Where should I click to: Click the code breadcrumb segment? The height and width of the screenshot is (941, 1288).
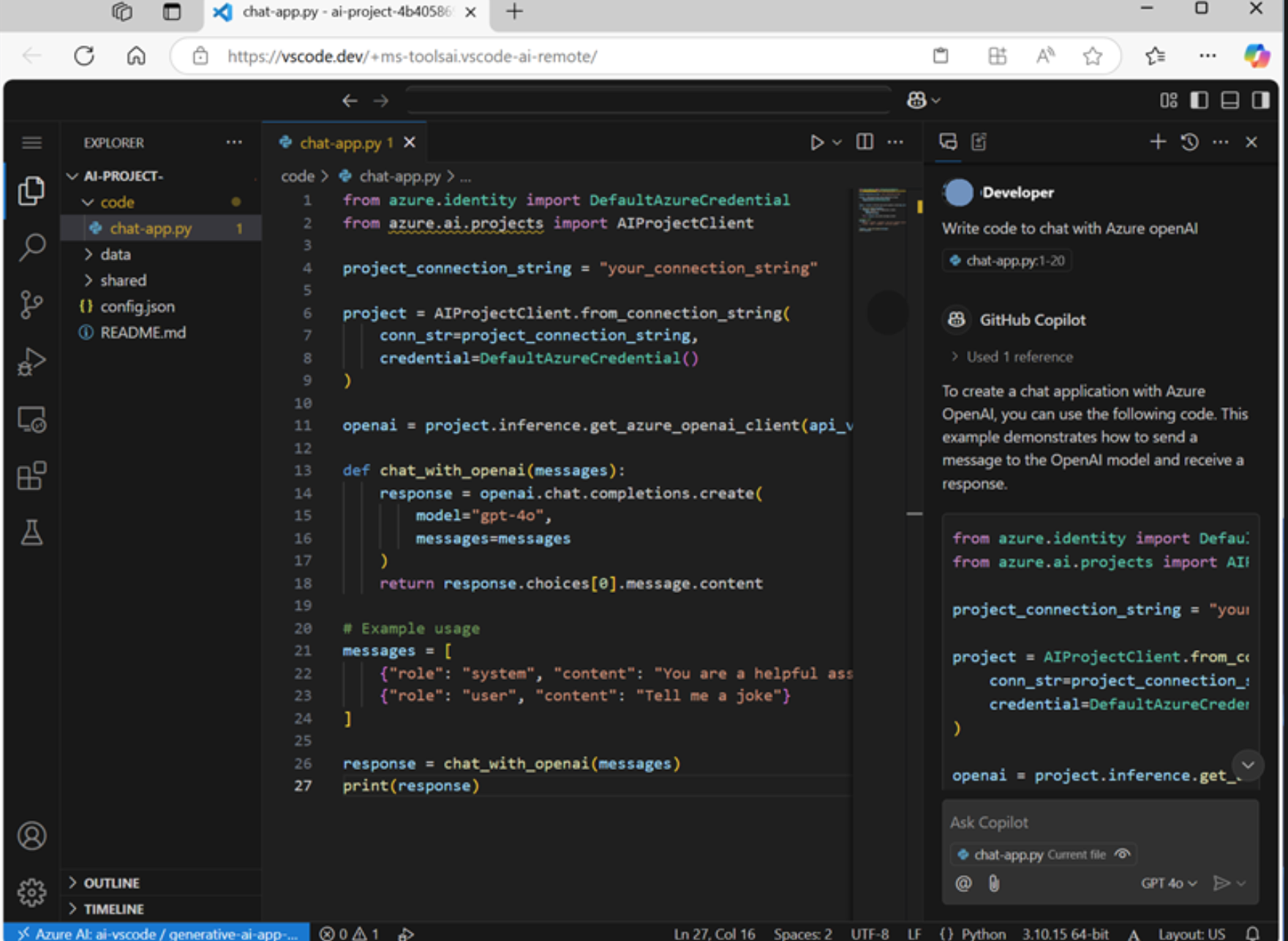click(297, 176)
